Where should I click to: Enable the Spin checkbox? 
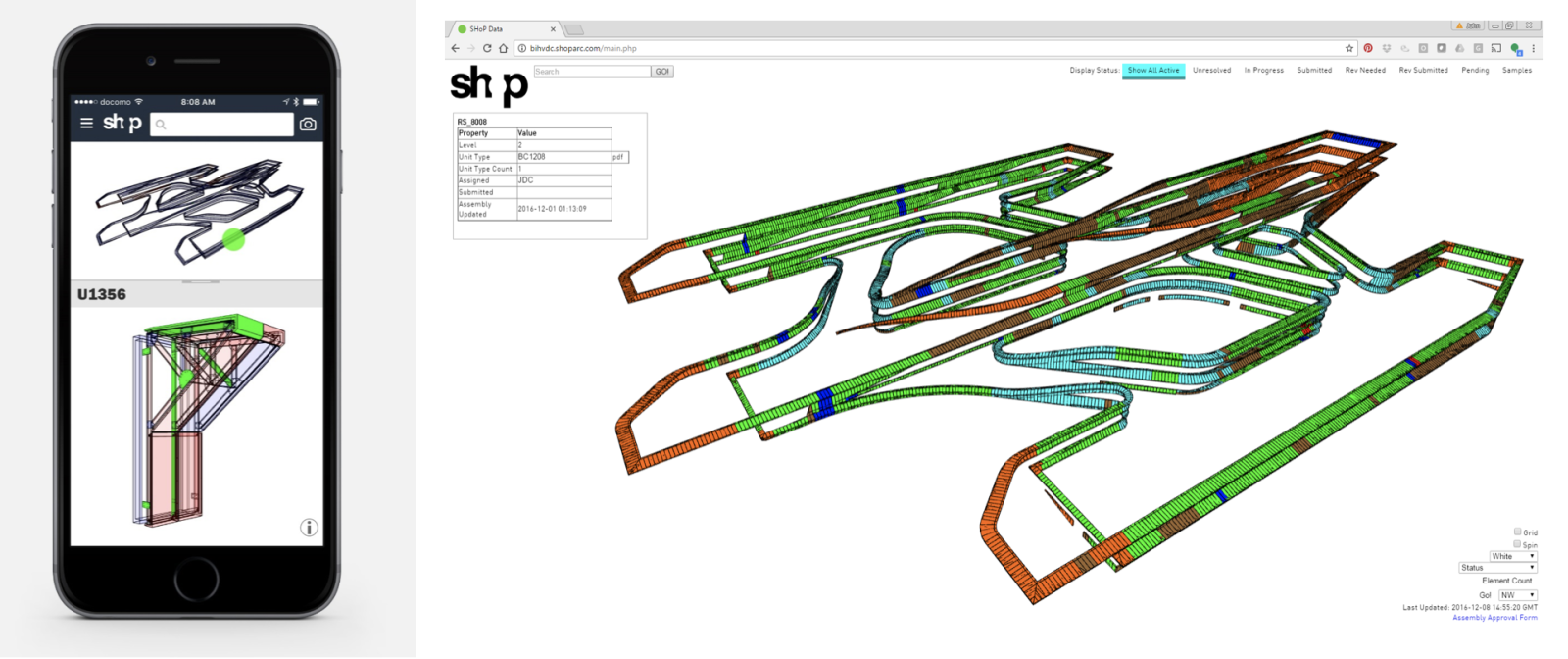(x=1517, y=544)
